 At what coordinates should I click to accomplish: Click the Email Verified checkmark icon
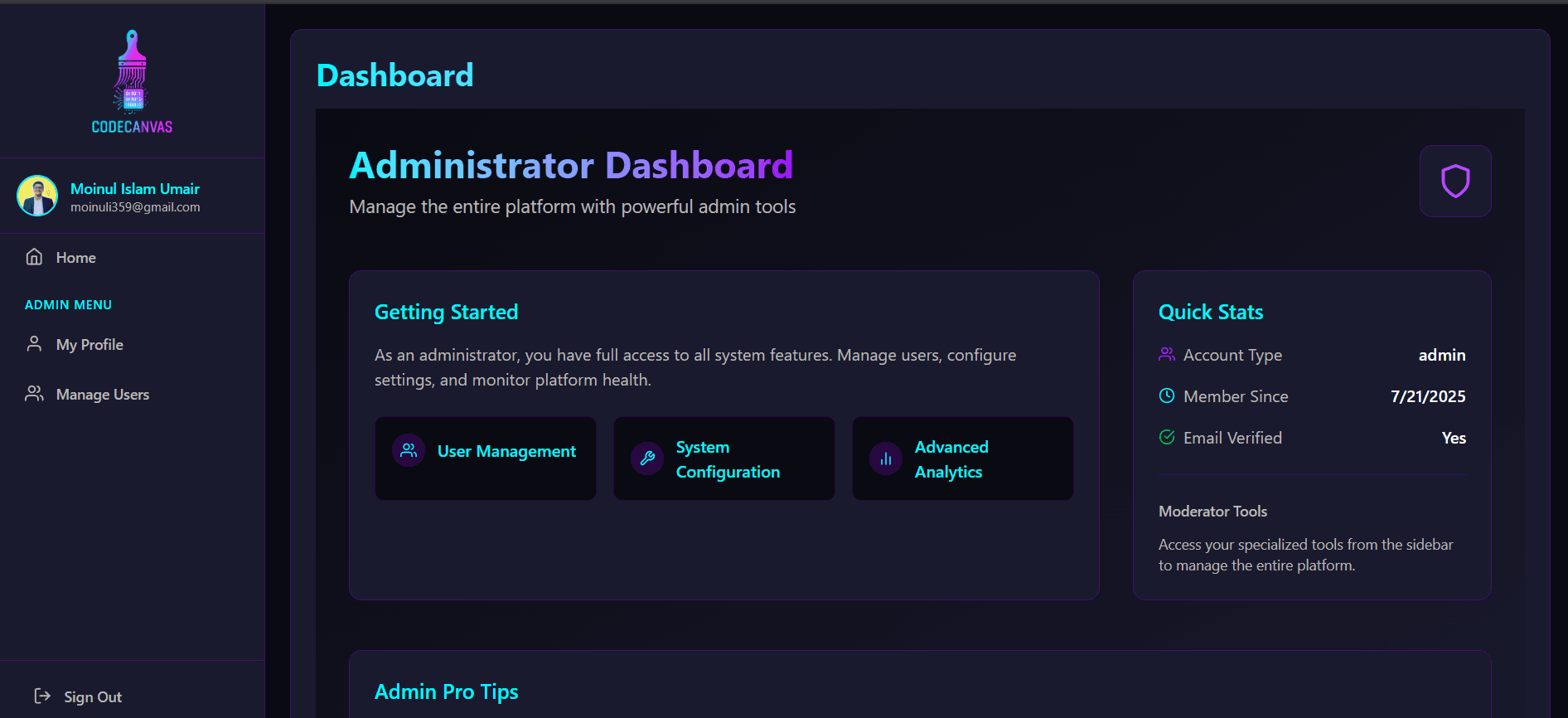pos(1167,438)
